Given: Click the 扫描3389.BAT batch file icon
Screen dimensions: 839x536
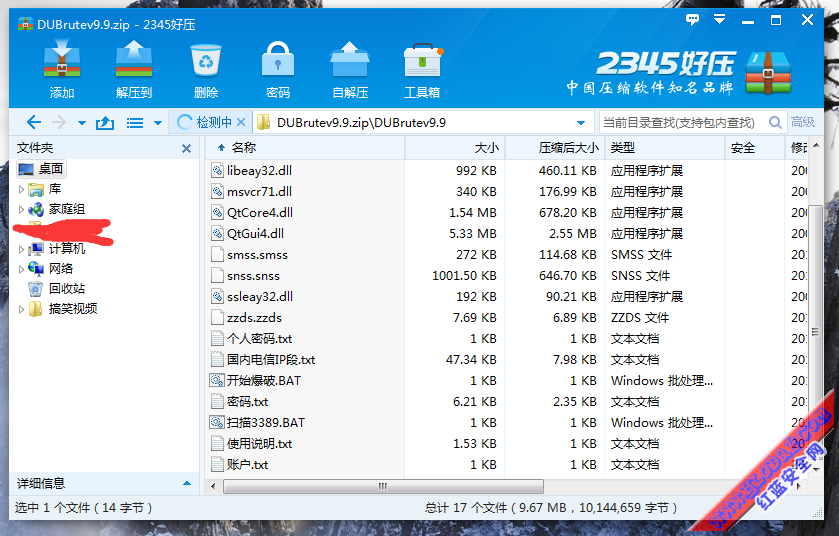Looking at the screenshot, I should 217,423.
